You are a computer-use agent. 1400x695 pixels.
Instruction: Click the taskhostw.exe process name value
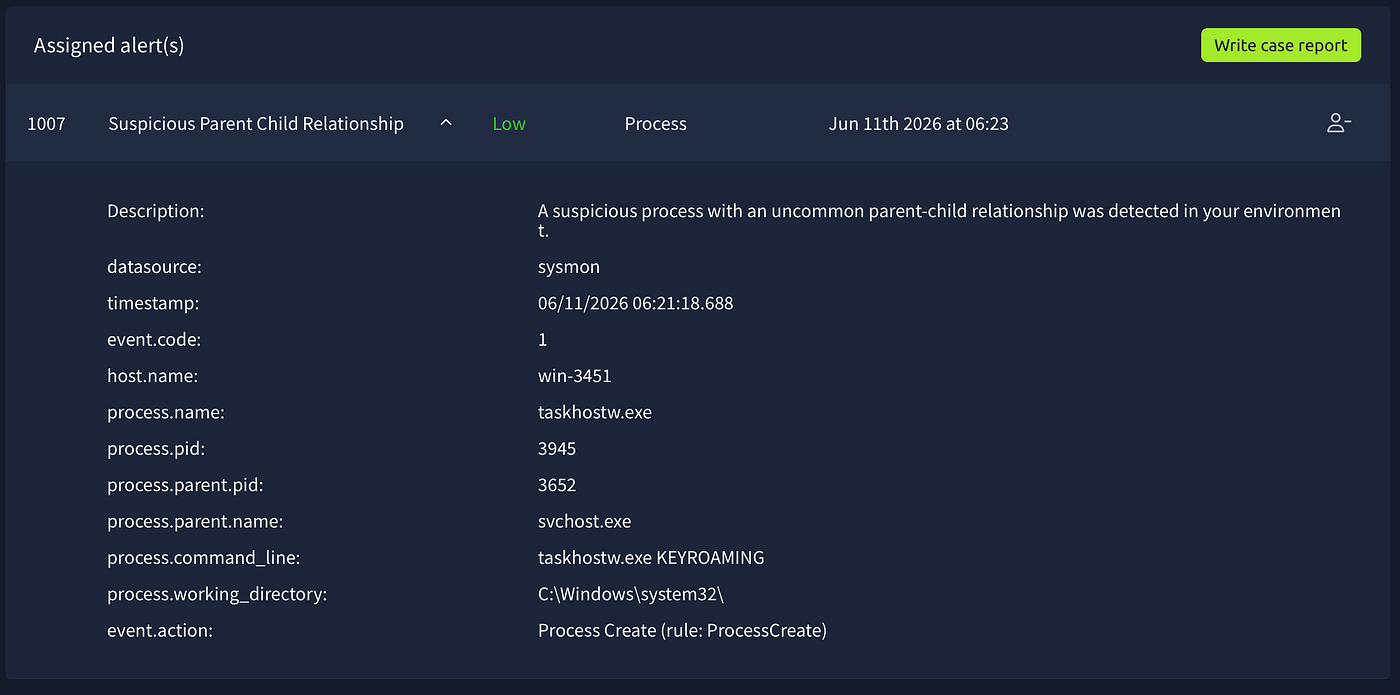(x=595, y=412)
